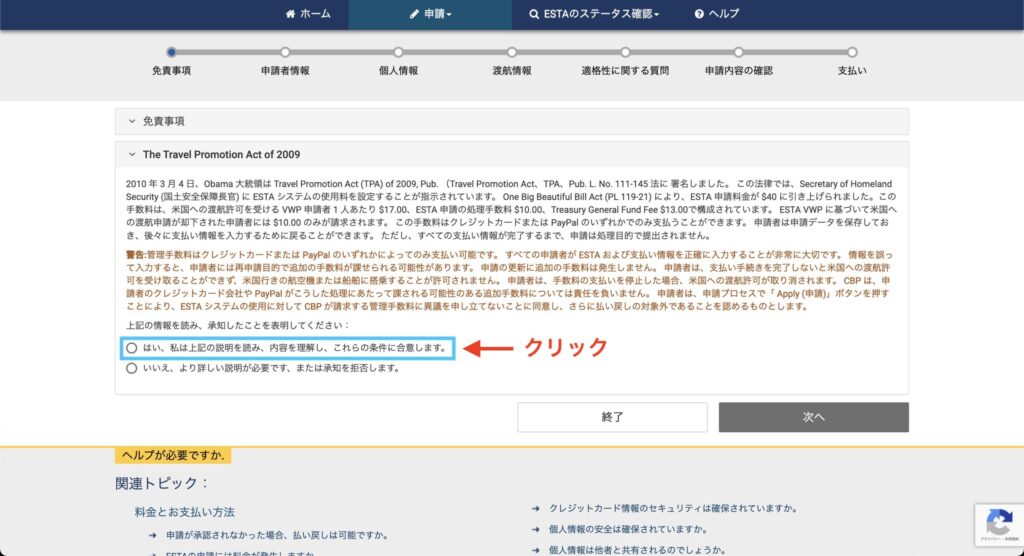
Task: Click the 渡航情報 progress step circle
Action: click(x=512, y=52)
